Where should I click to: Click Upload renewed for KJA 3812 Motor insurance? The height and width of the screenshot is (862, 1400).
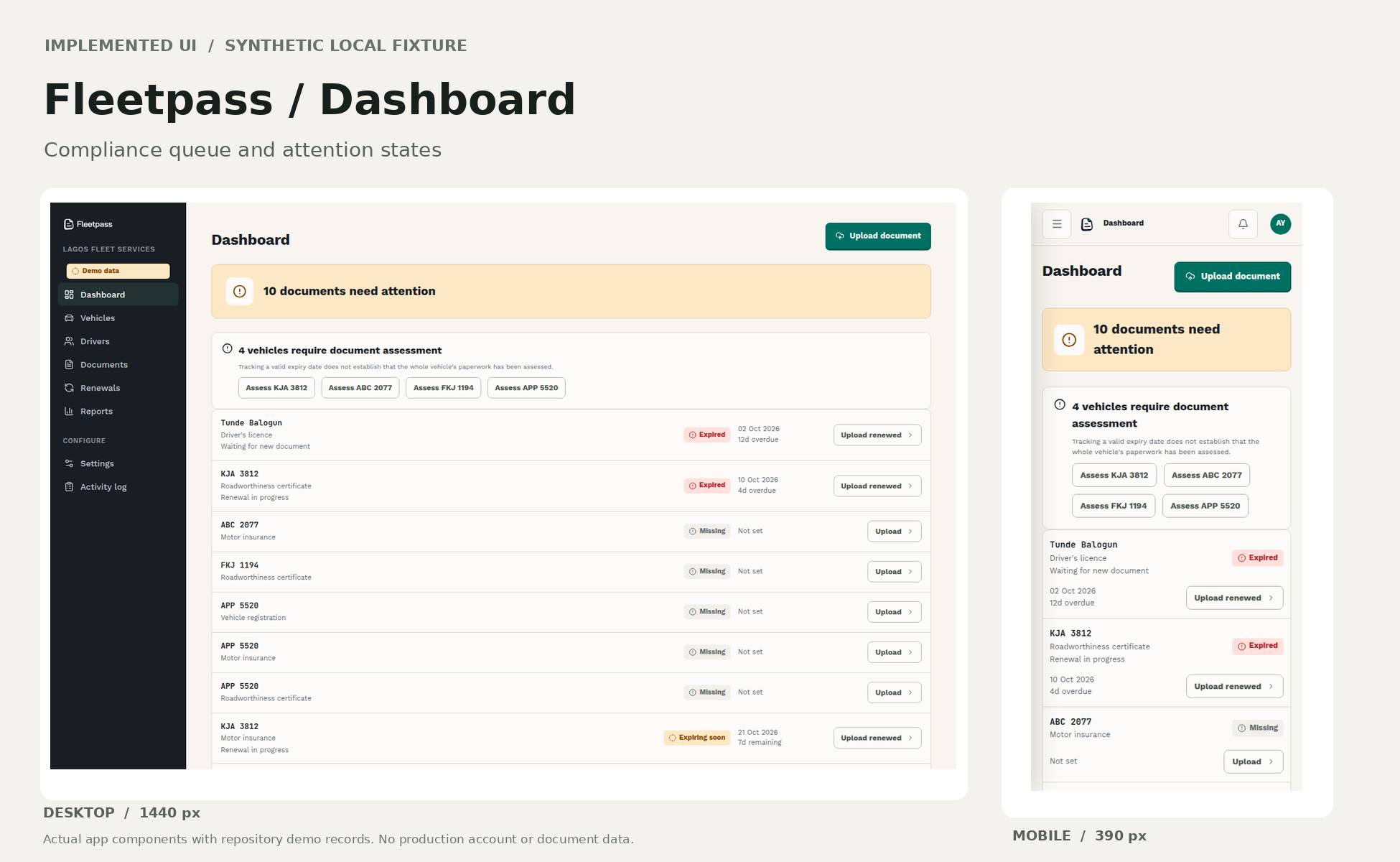(877, 738)
